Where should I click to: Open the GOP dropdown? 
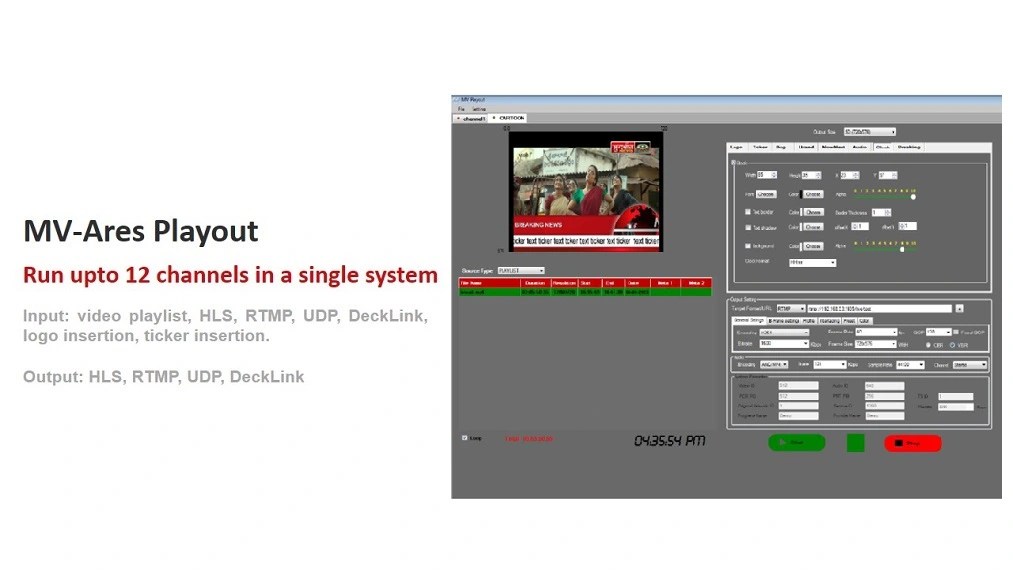(939, 332)
